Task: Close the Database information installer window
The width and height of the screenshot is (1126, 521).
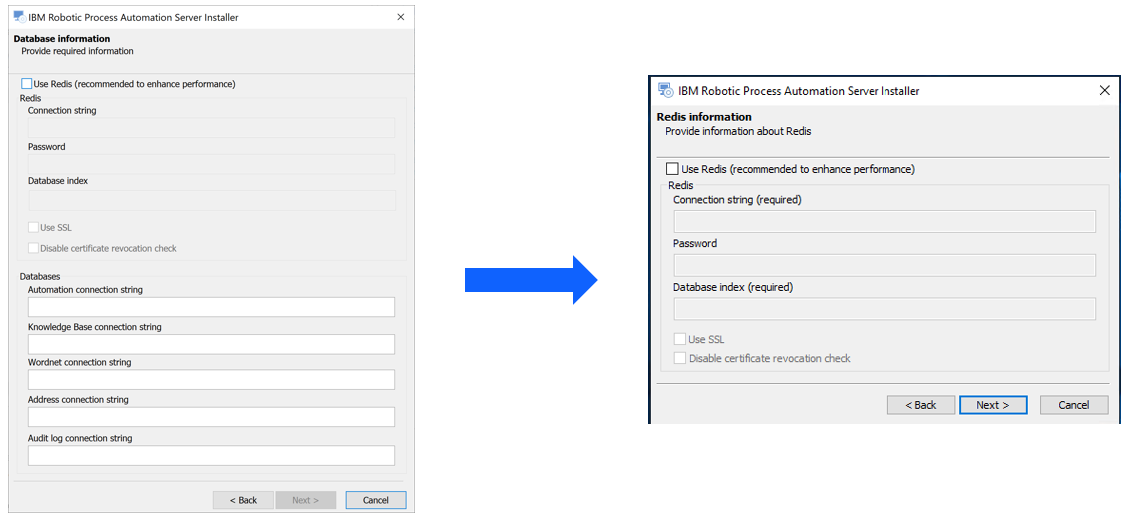Action: click(x=401, y=17)
